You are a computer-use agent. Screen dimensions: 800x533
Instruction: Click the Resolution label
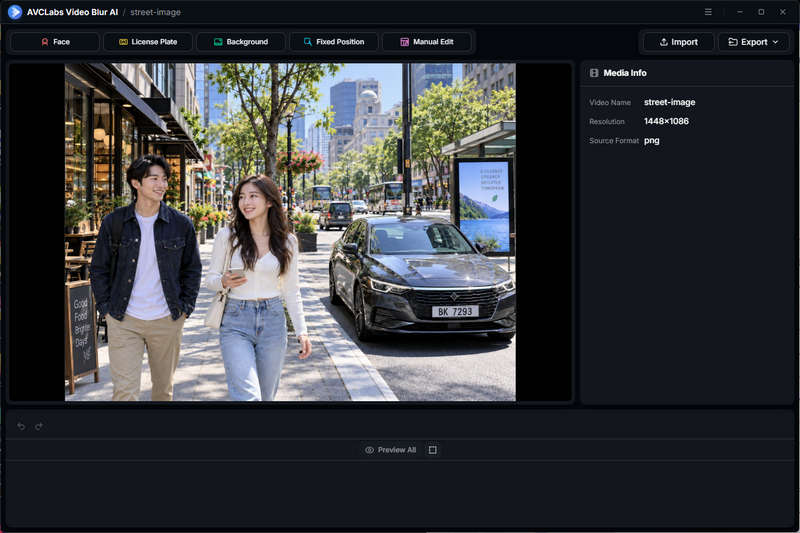pos(607,121)
